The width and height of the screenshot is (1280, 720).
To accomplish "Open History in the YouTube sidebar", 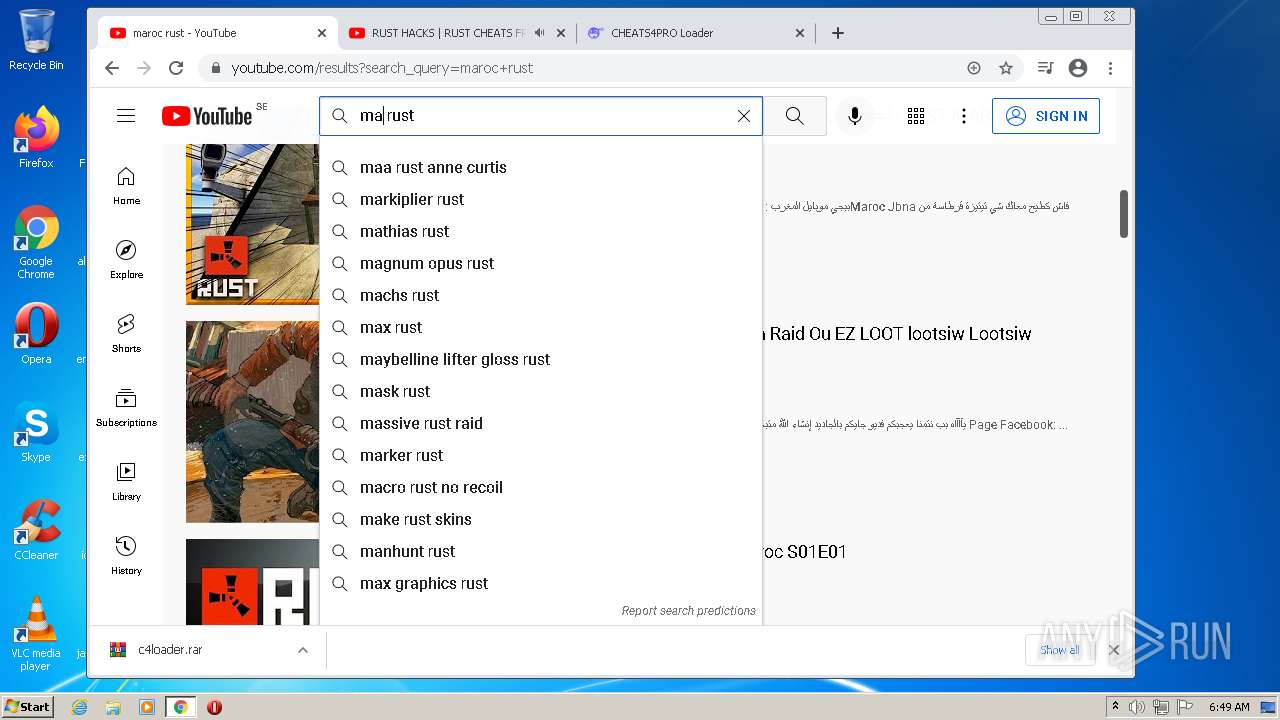I will (127, 556).
